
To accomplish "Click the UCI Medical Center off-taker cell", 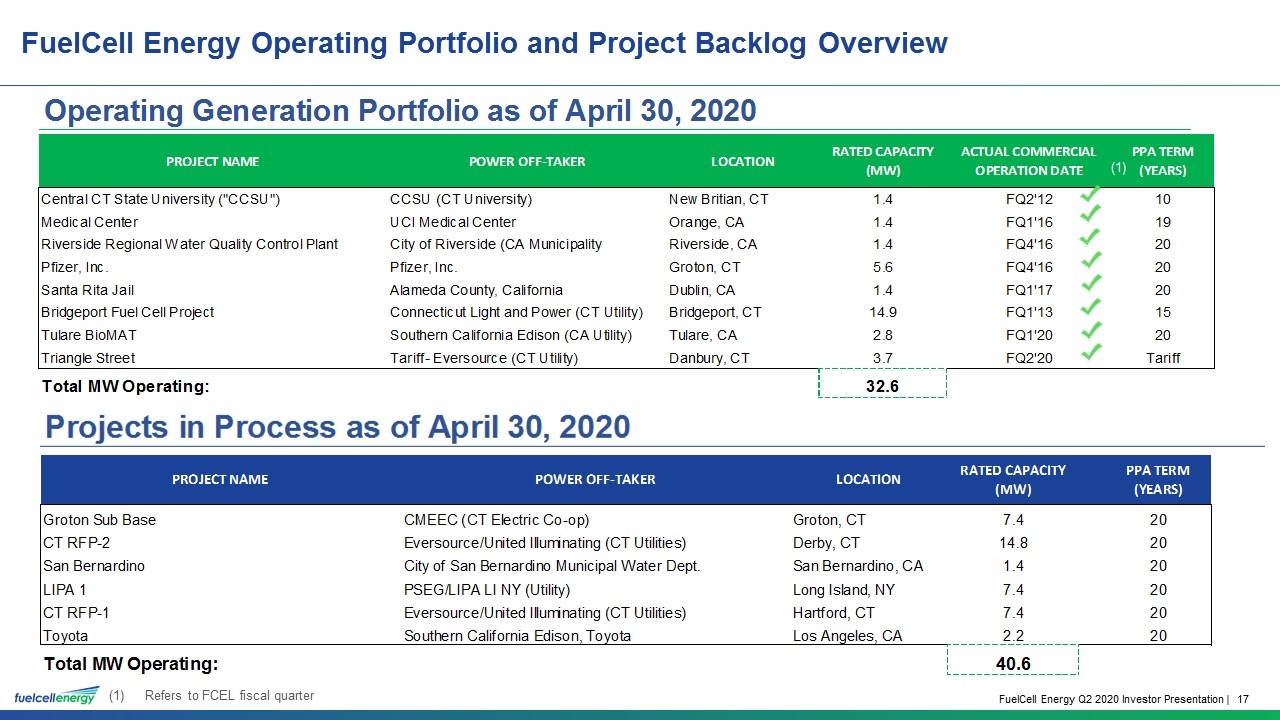I will pos(453,222).
